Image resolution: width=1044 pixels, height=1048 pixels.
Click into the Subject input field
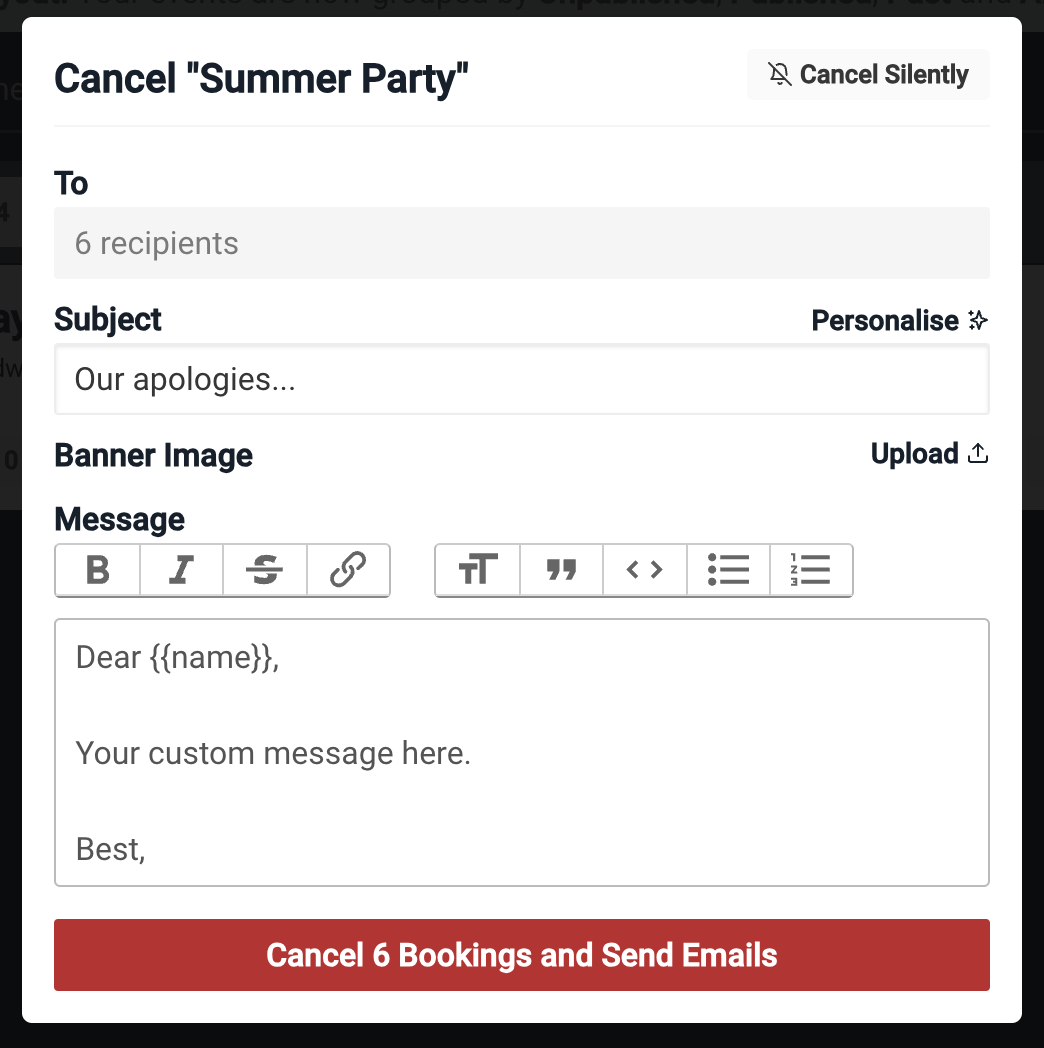tap(521, 379)
